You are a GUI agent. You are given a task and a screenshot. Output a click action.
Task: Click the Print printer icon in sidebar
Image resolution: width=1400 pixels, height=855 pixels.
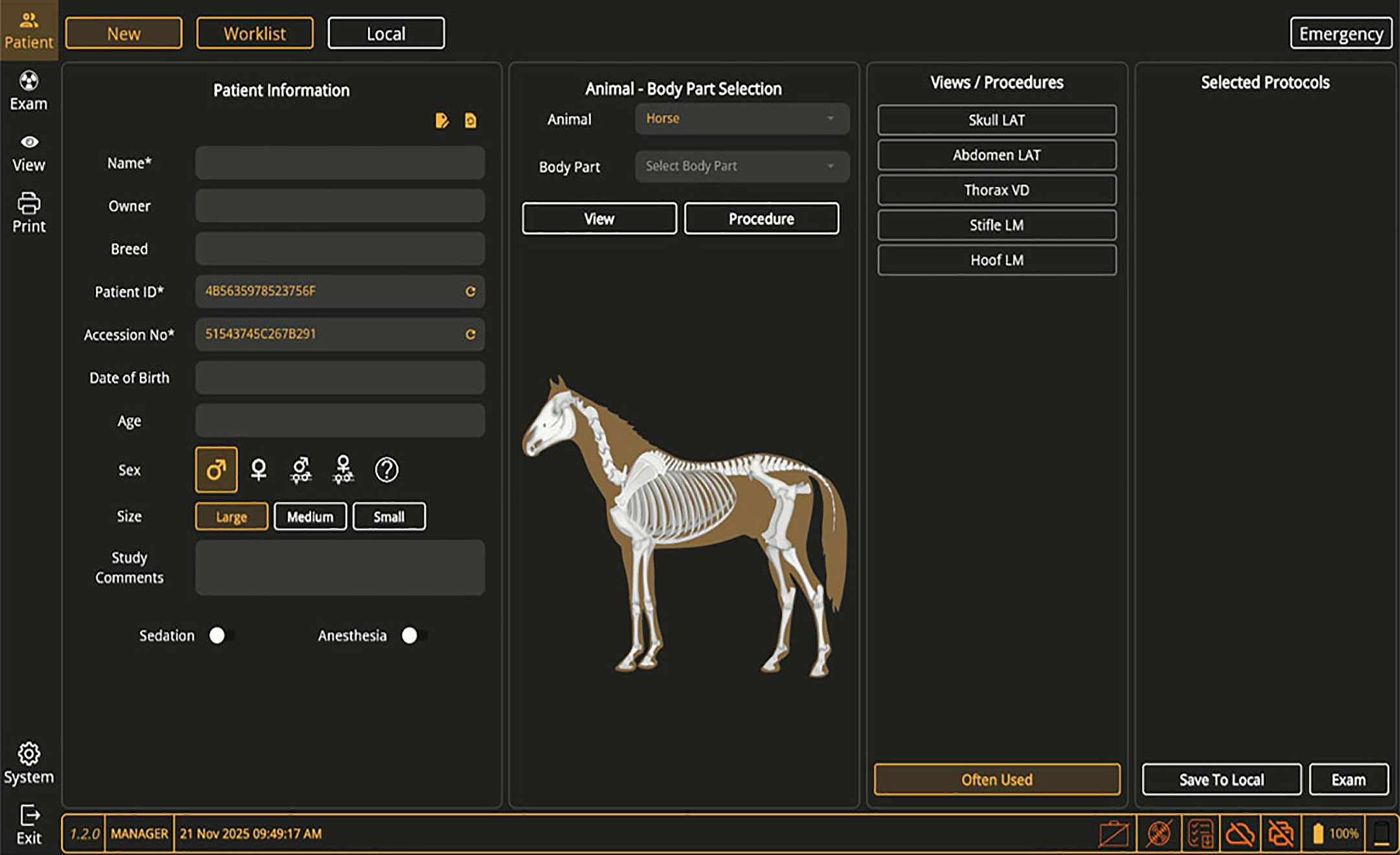pos(28,203)
